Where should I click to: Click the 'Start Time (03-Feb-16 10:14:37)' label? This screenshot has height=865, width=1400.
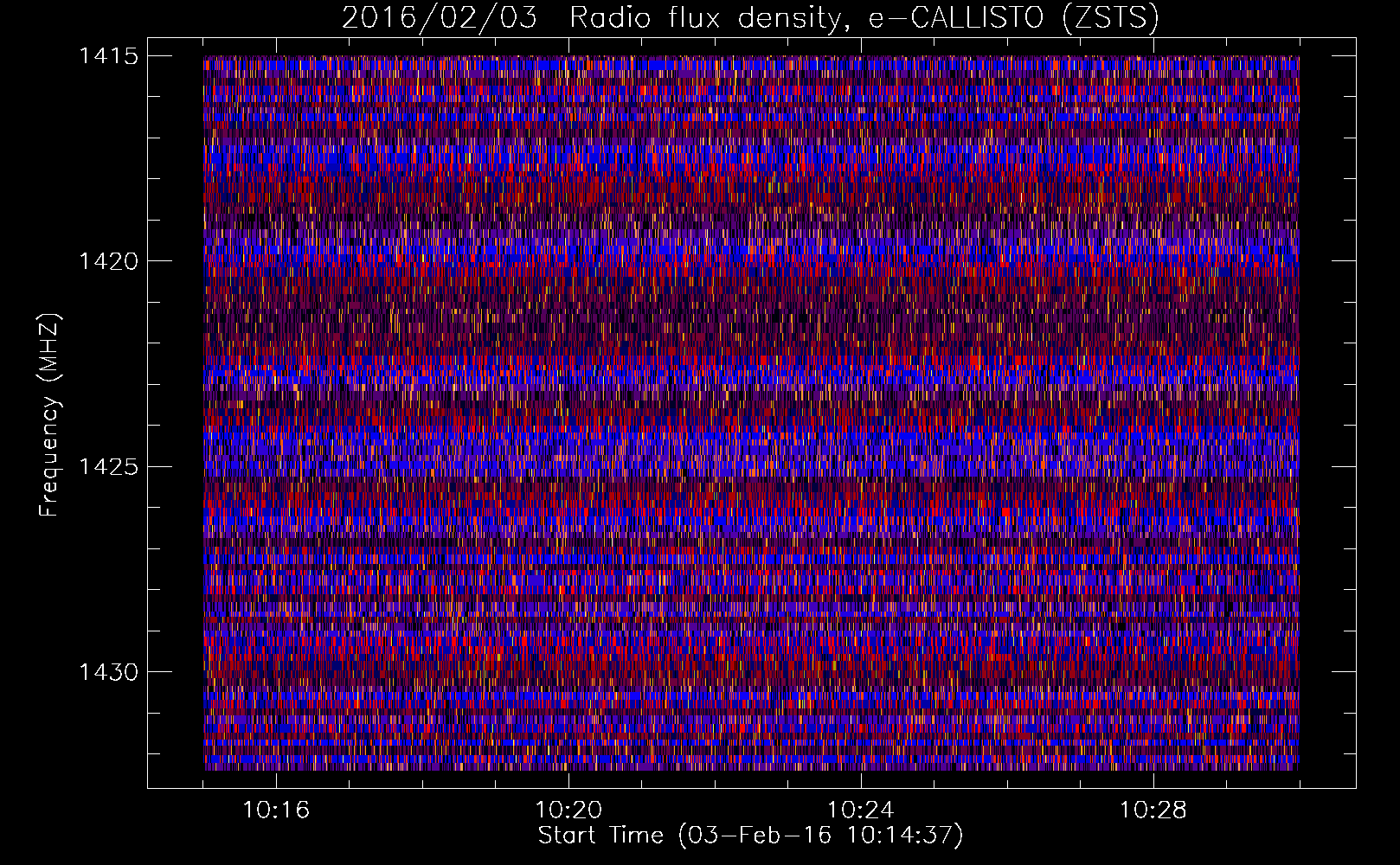pos(750,836)
